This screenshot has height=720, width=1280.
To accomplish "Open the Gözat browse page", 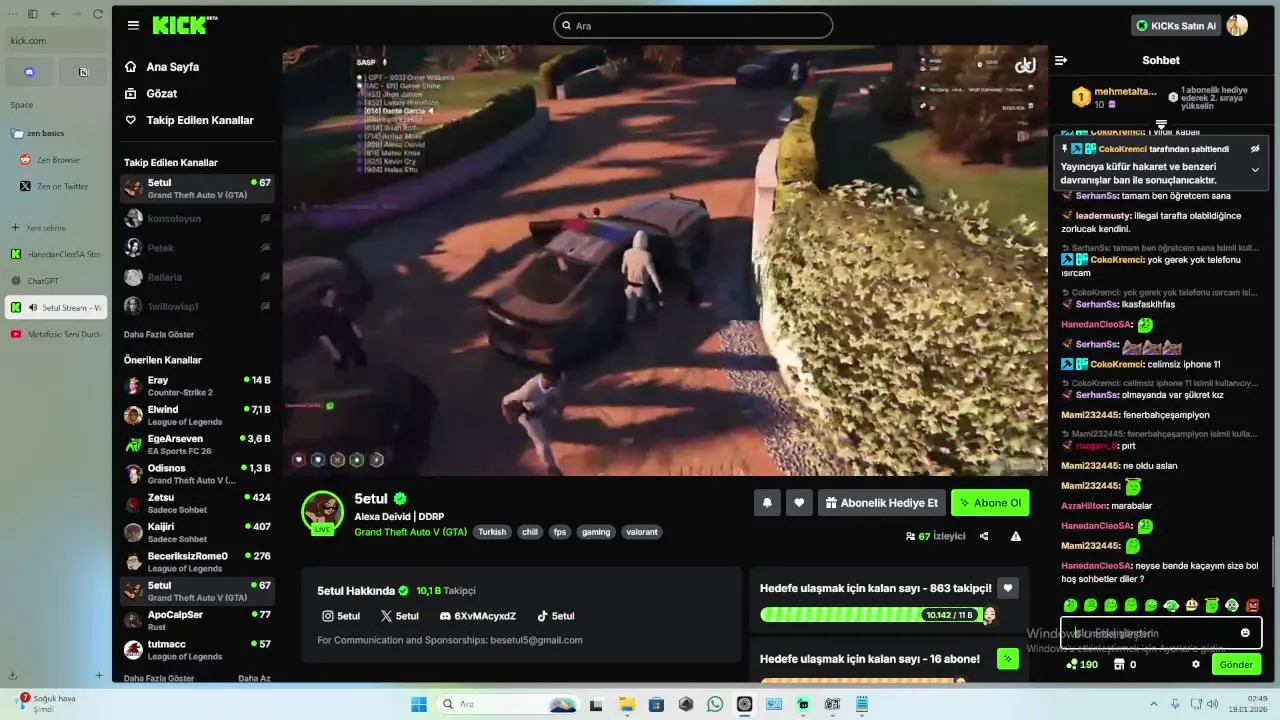I will 150,93.
